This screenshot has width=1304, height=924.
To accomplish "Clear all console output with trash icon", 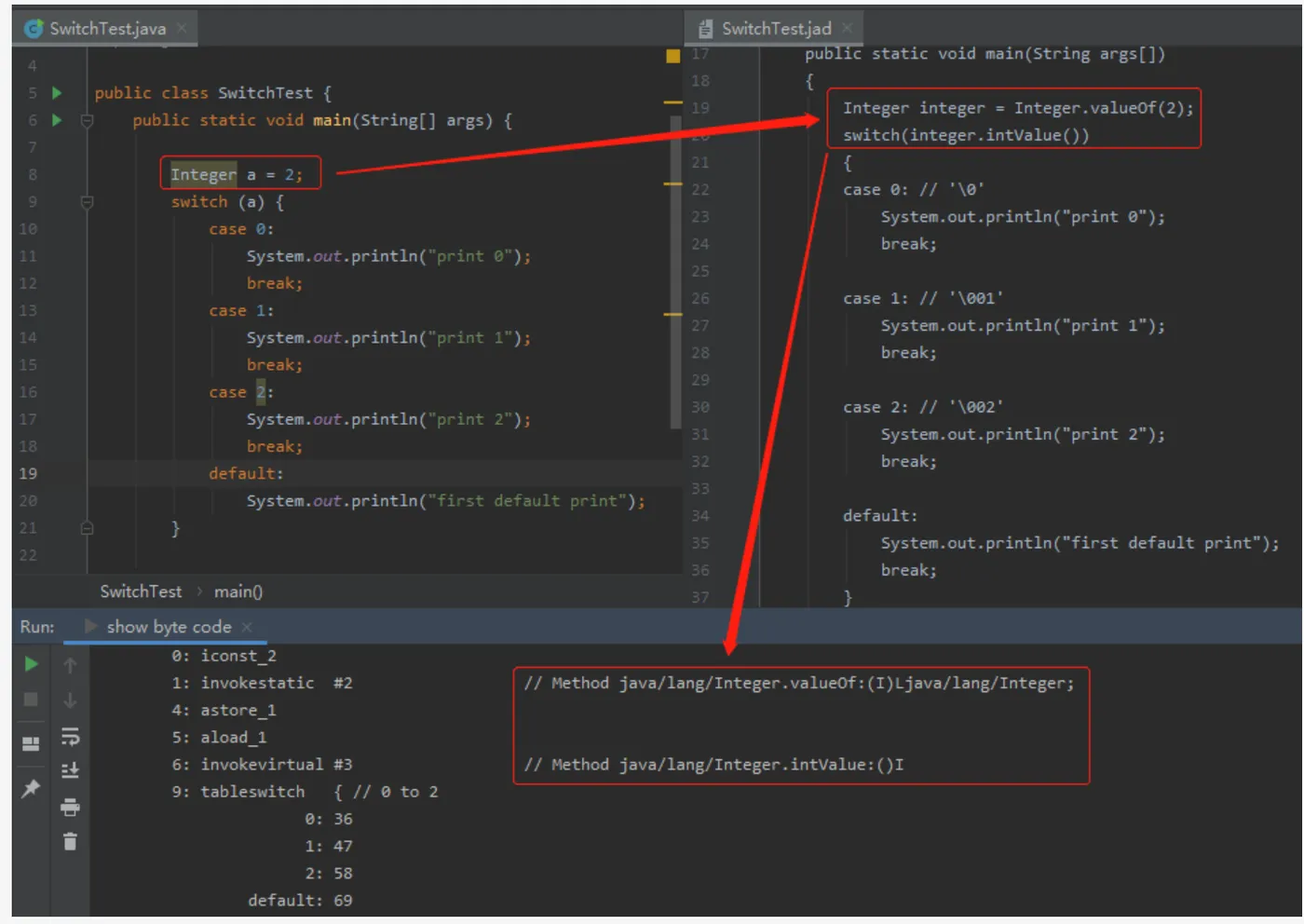I will coord(70,842).
